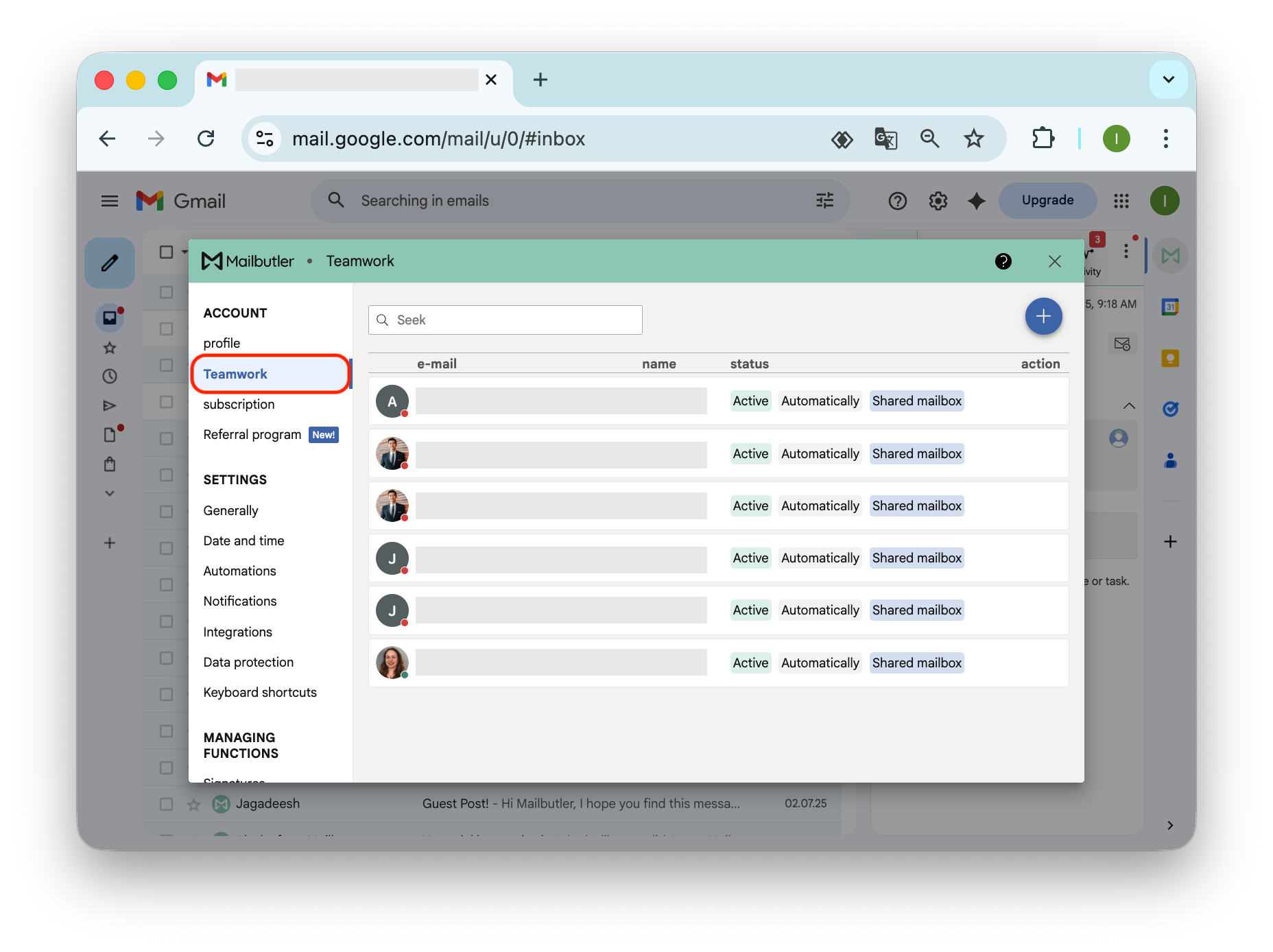1273x952 pixels.
Task: Open Sent icon in Gmail sidebar
Action: tap(110, 405)
